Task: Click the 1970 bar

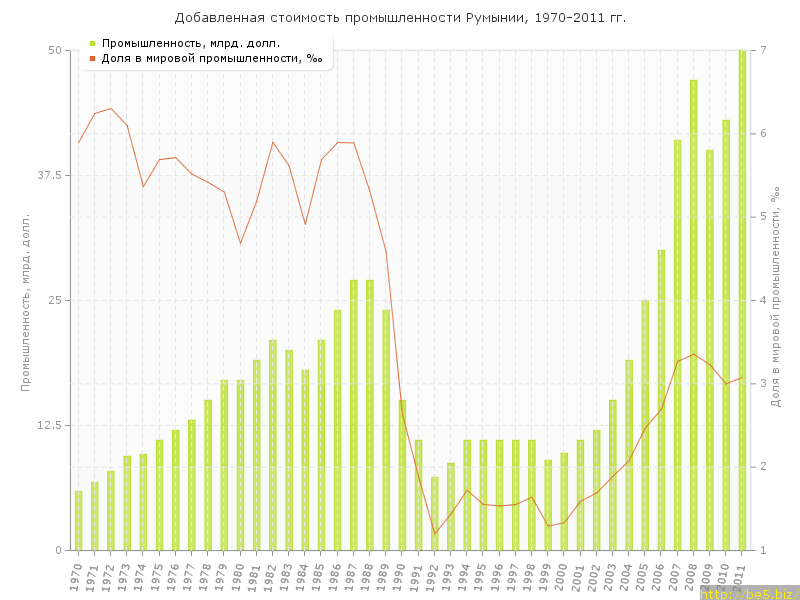Action: (x=79, y=520)
